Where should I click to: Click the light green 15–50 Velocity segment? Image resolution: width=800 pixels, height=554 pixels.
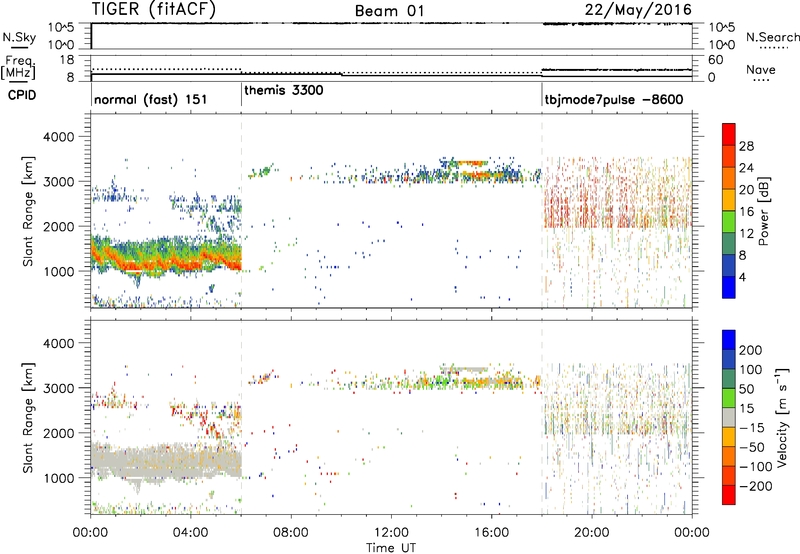729,398
